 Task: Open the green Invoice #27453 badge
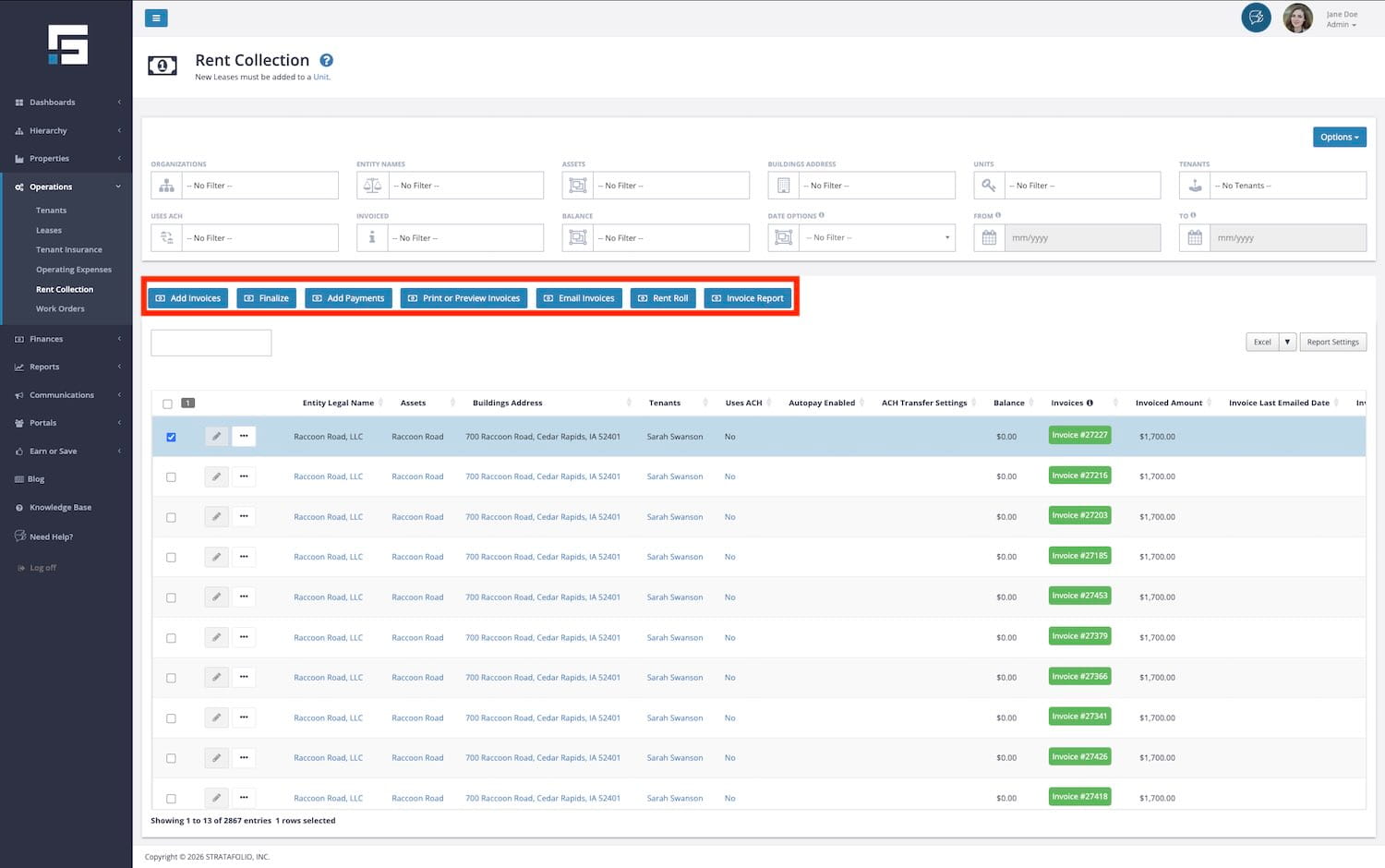tap(1079, 596)
